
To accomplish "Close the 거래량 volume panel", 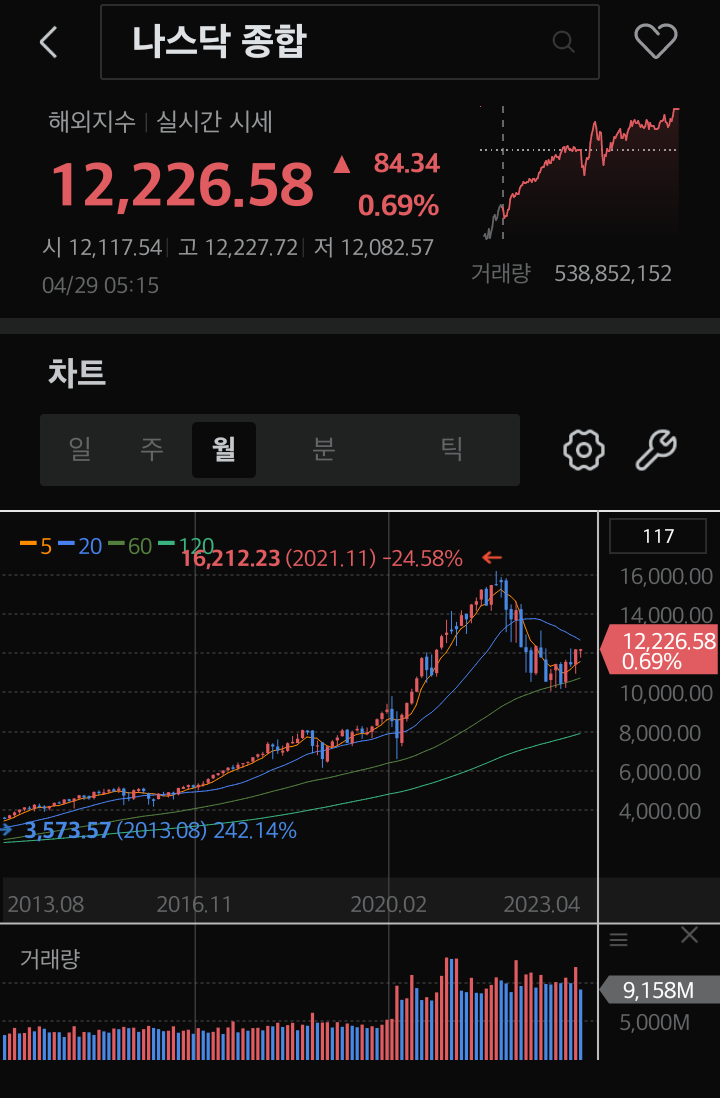I will pos(690,935).
